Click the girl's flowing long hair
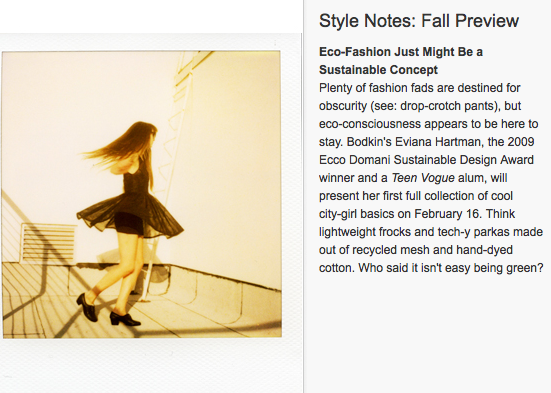Screen dimensions: 551x393 coord(123,146)
